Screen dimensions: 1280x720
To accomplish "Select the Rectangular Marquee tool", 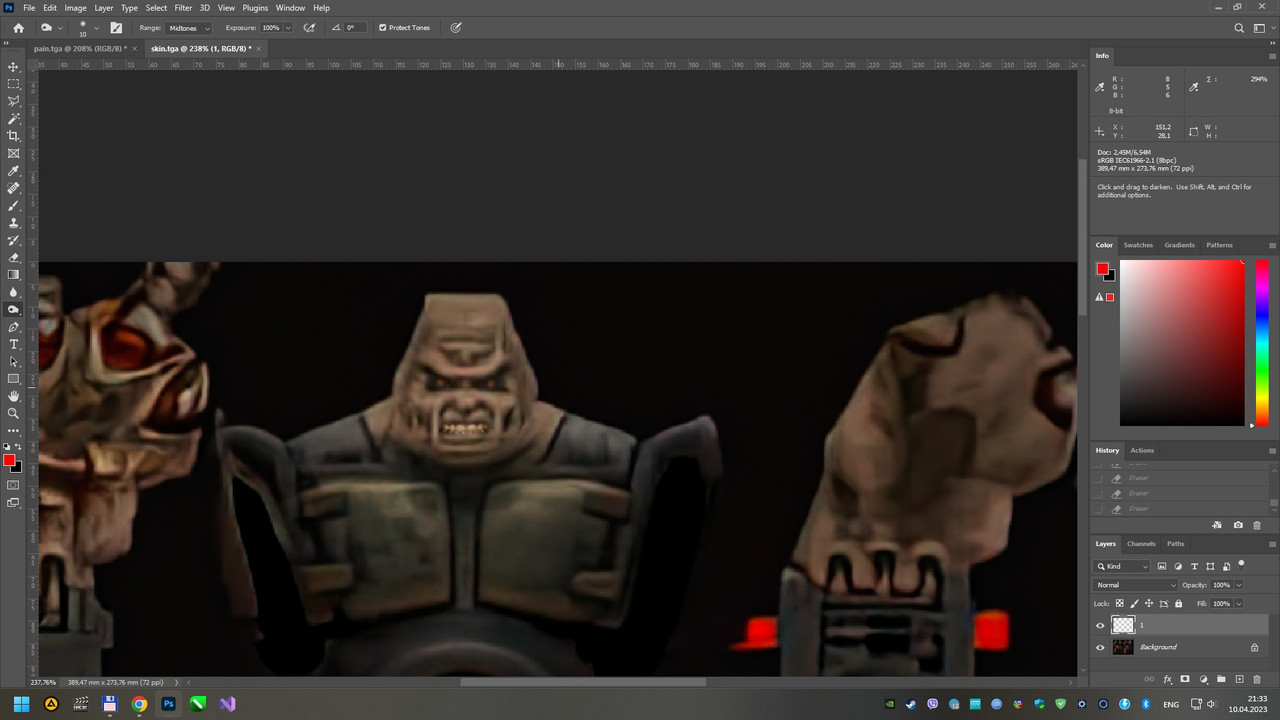I will (13, 84).
